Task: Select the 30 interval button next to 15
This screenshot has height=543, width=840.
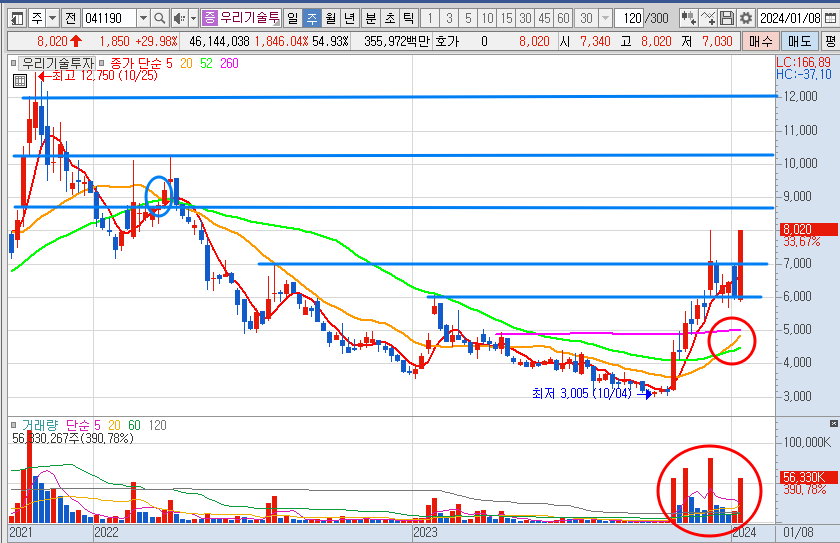Action: click(x=525, y=19)
